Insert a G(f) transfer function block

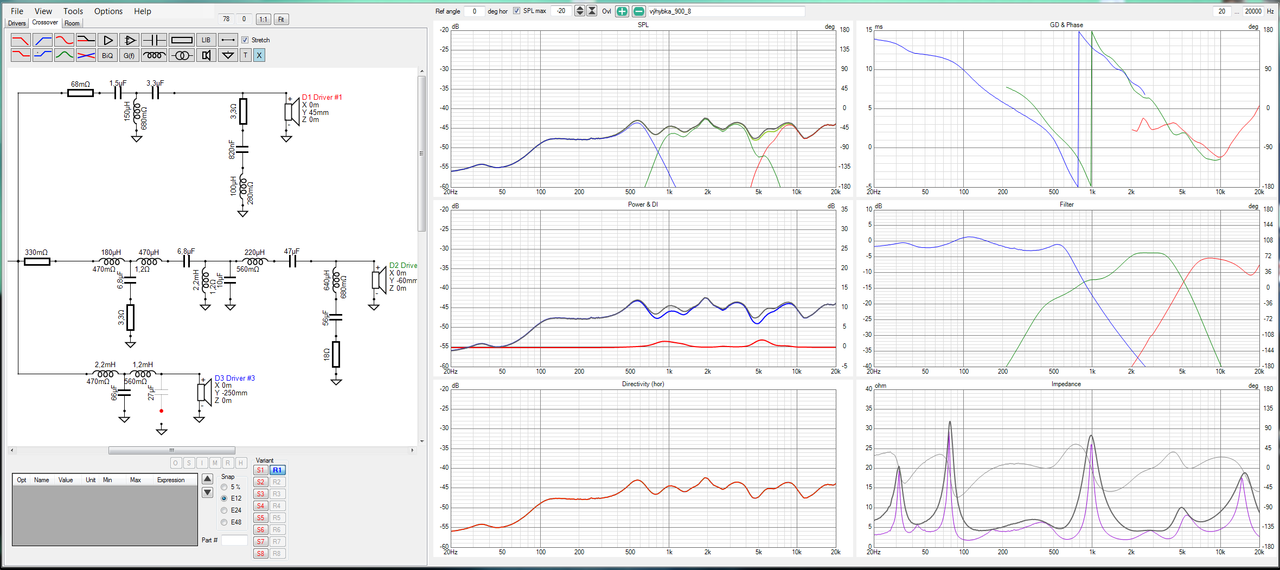[x=130, y=55]
